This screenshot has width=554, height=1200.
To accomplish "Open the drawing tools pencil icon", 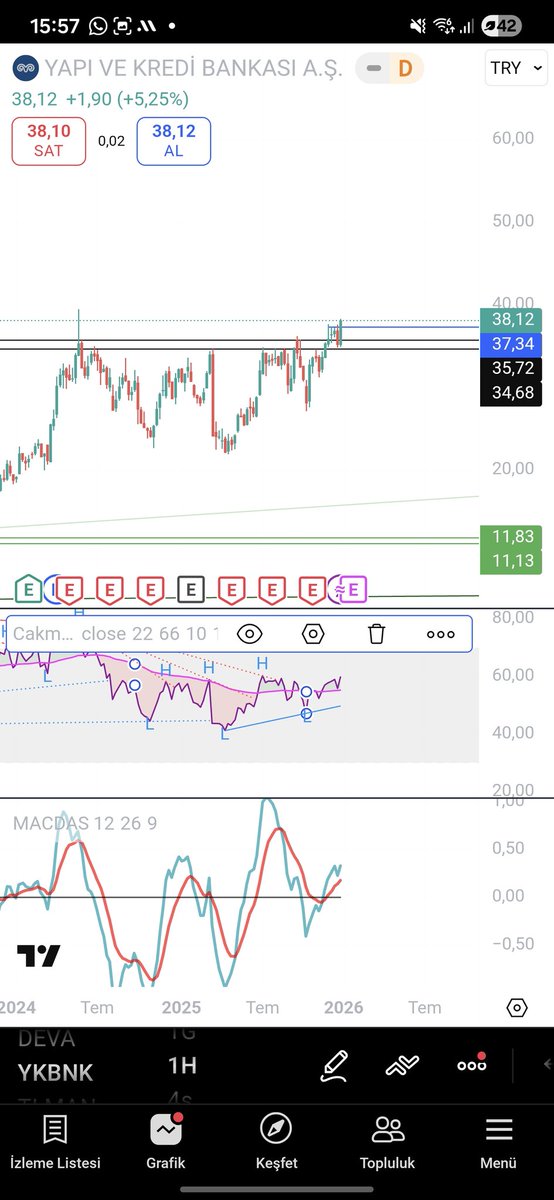I will click(334, 1066).
